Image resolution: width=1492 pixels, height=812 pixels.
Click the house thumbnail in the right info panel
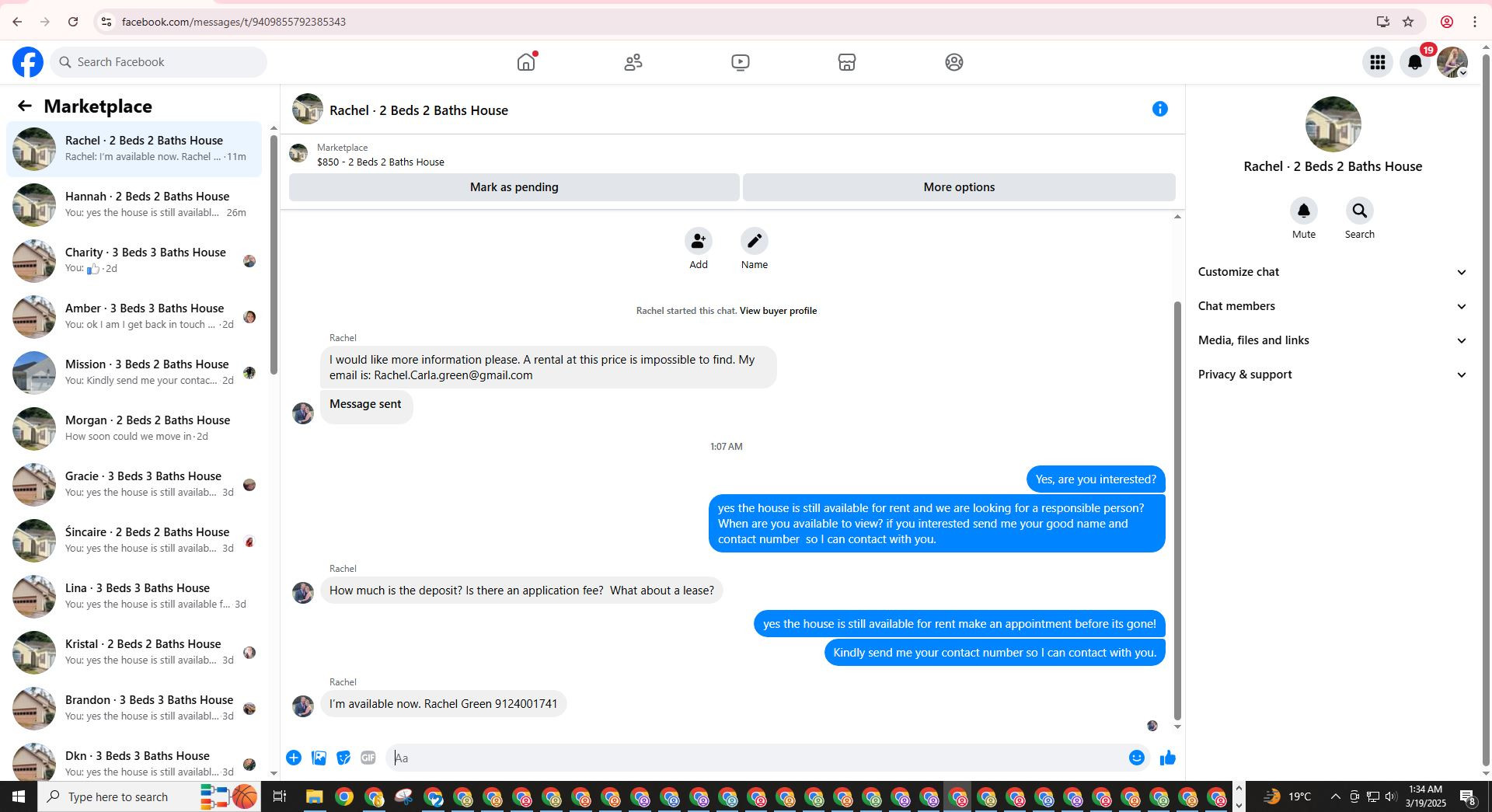(1333, 124)
